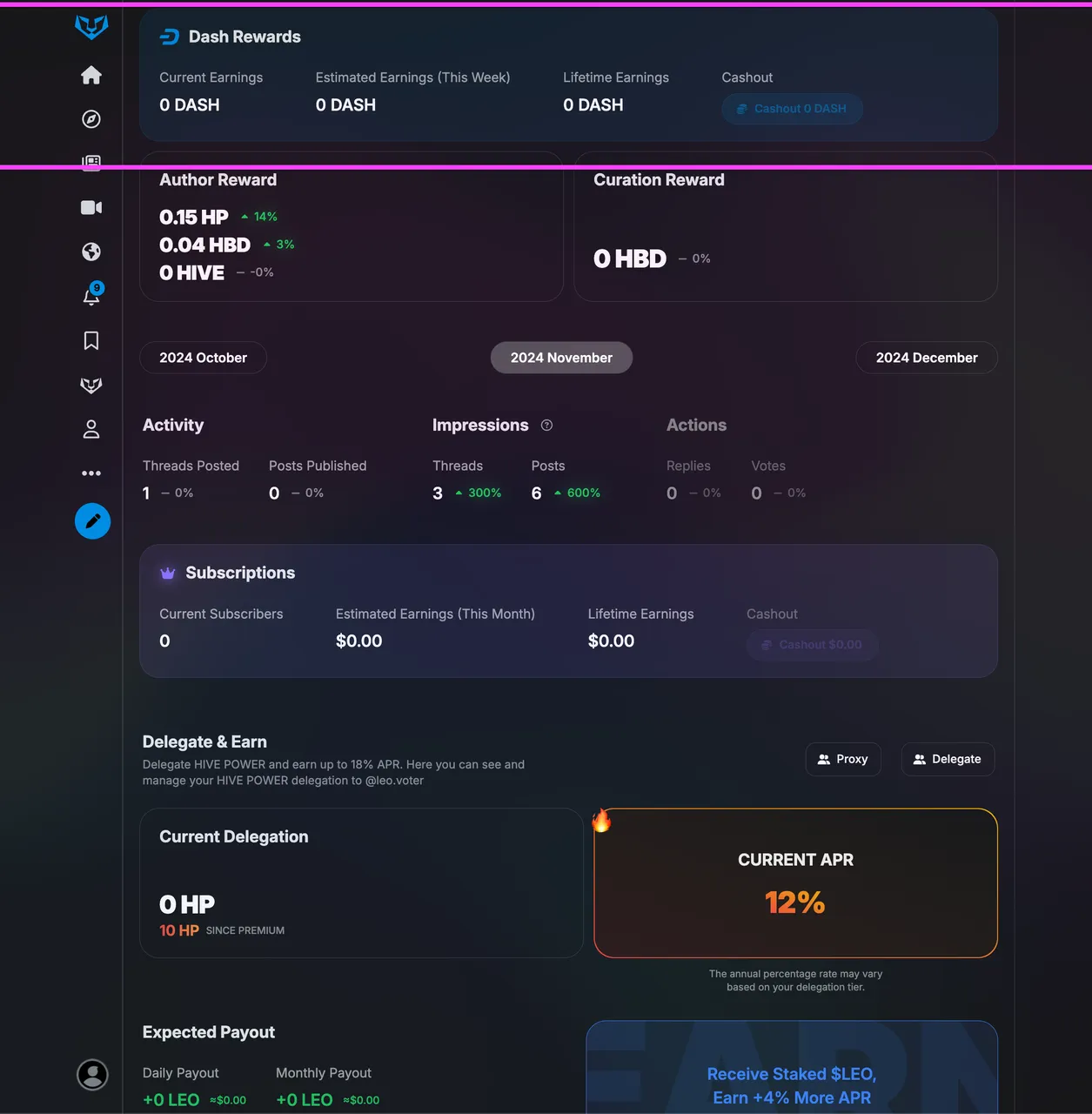Click the 10 HP since premium text
Viewport: 1092px width, 1114px height.
pos(222,930)
